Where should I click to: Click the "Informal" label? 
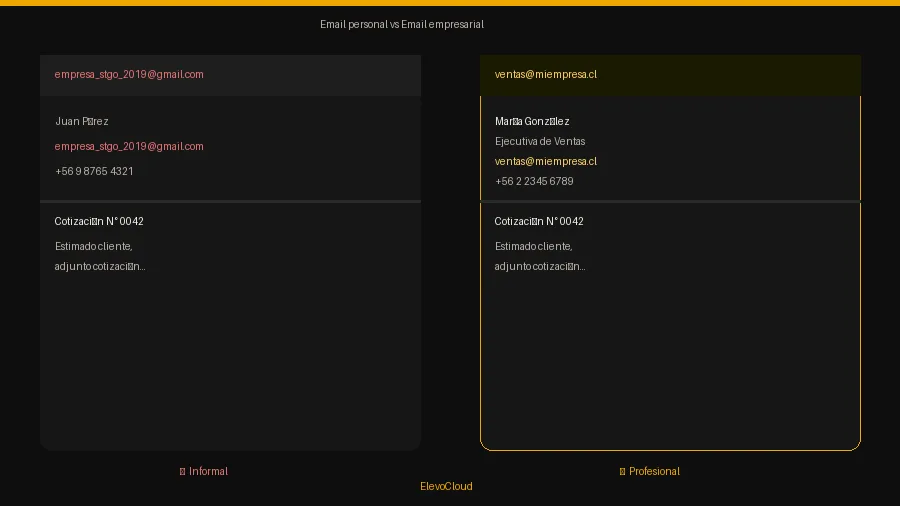208,472
